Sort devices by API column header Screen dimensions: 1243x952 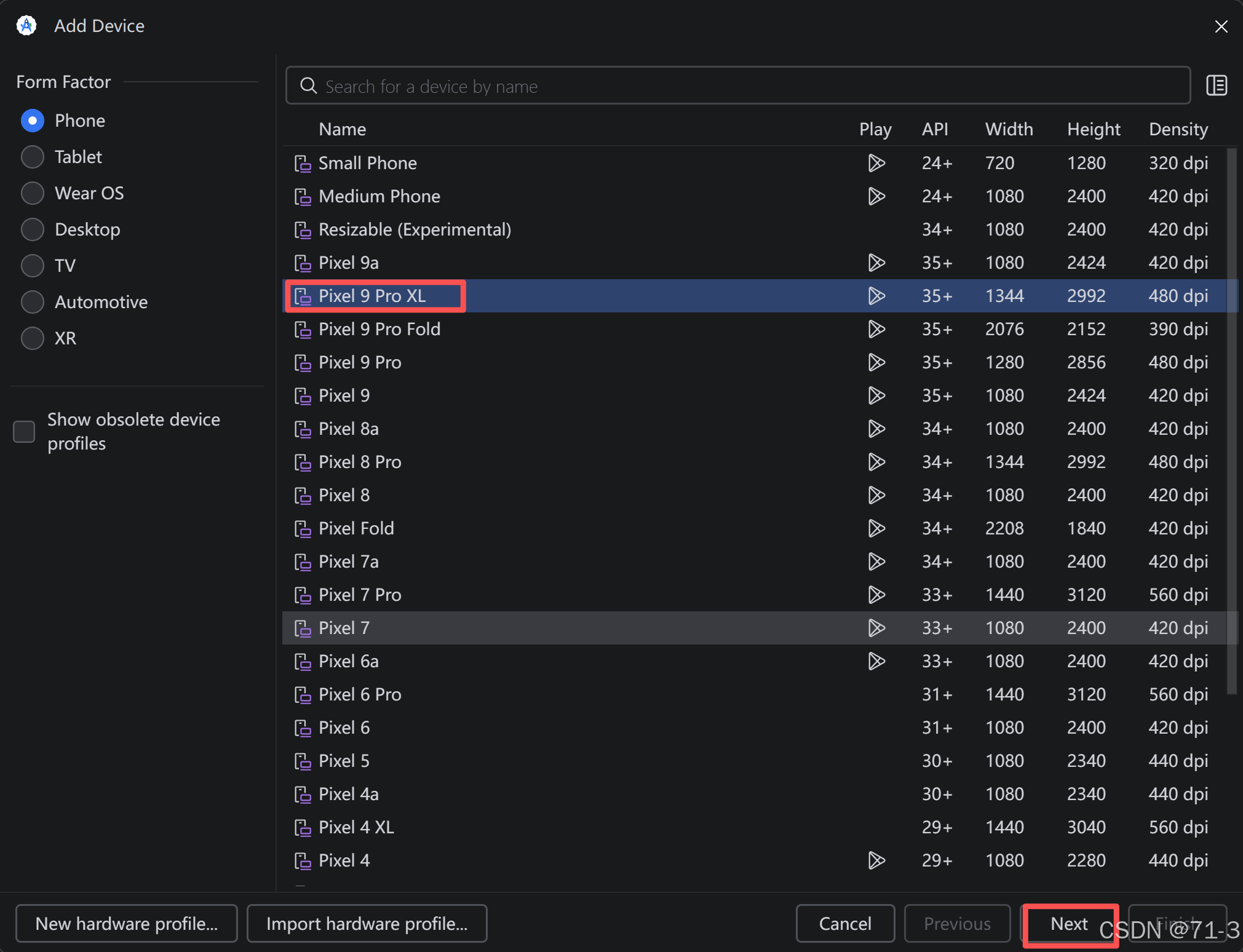pyautogui.click(x=934, y=130)
